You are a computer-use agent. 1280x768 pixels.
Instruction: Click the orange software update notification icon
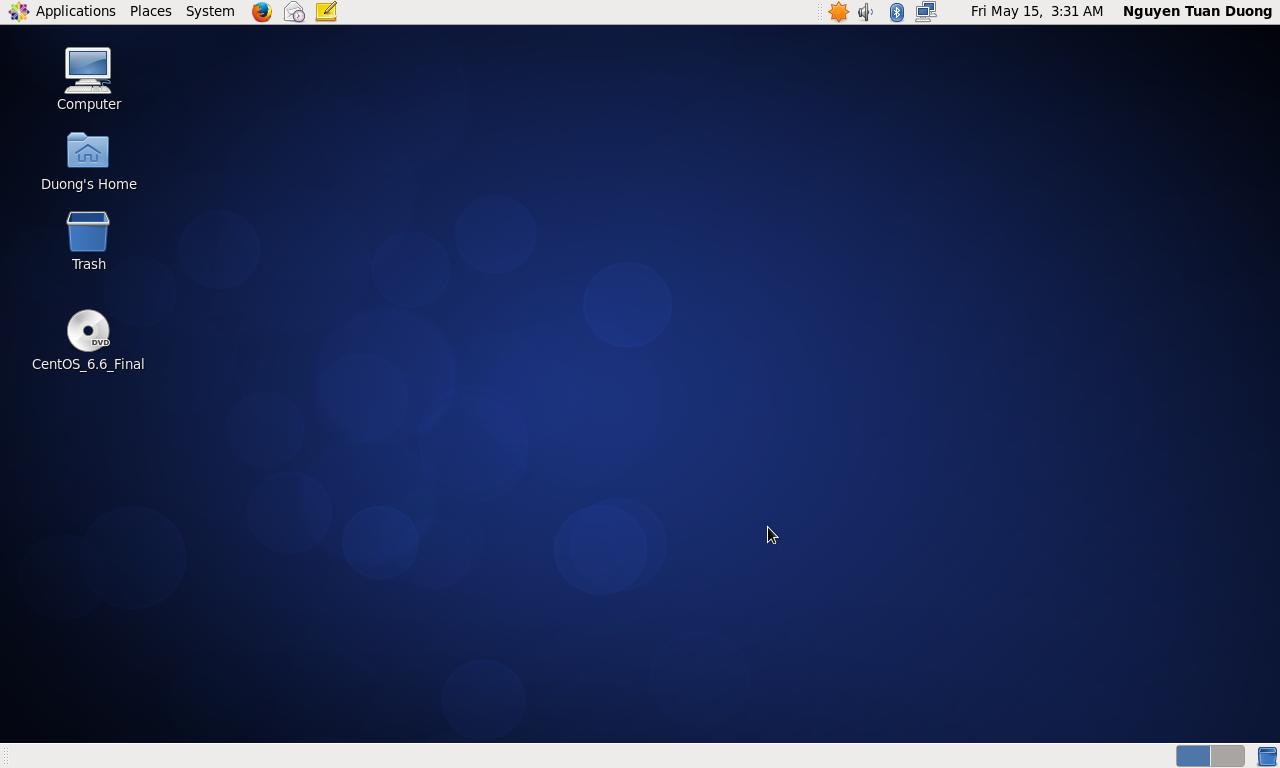coord(839,12)
